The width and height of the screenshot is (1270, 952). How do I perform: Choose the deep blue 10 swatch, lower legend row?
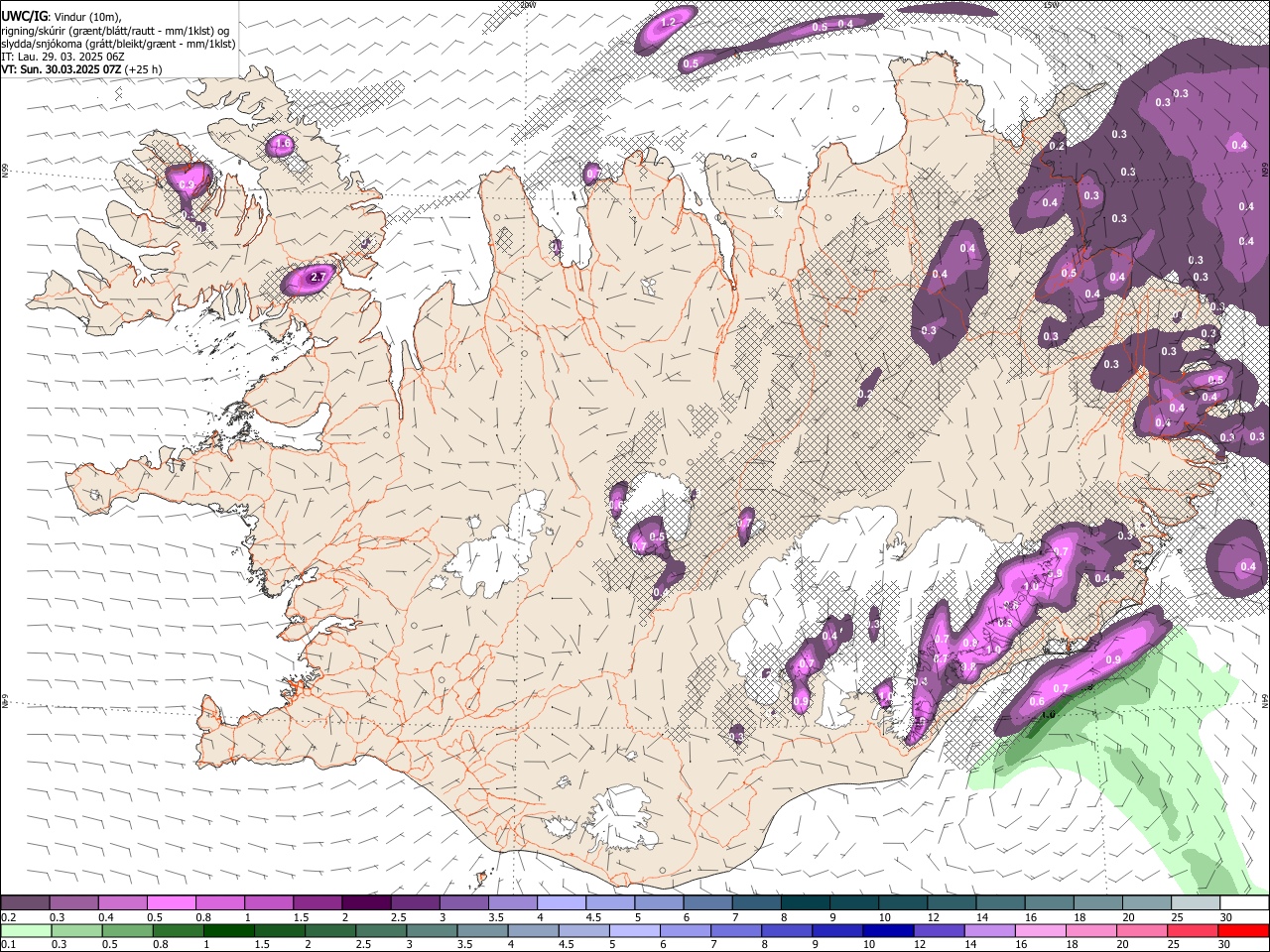click(x=888, y=931)
